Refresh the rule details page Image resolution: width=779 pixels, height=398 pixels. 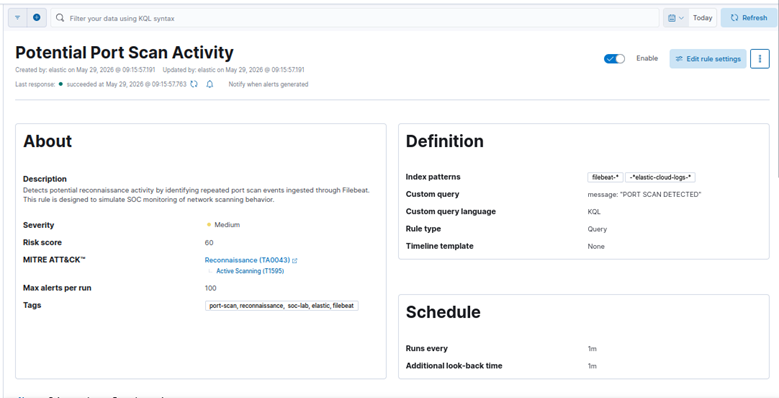pyautogui.click(x=749, y=18)
